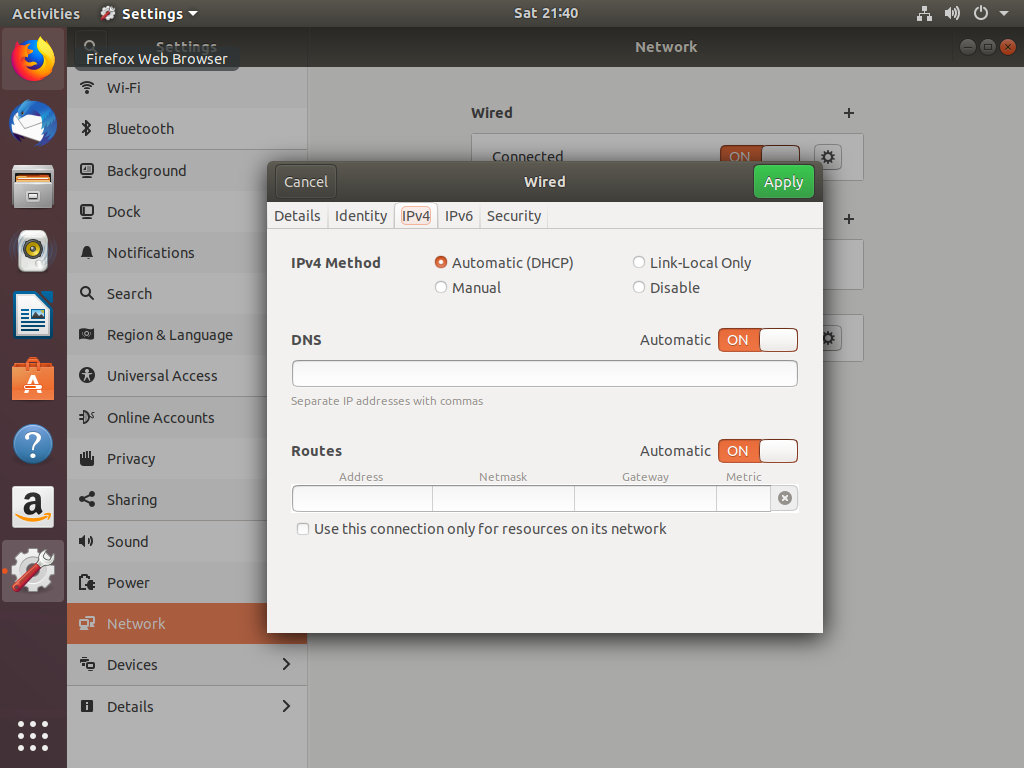The width and height of the screenshot is (1024, 768).
Task: Open Firefox from the dock
Action: (33, 60)
